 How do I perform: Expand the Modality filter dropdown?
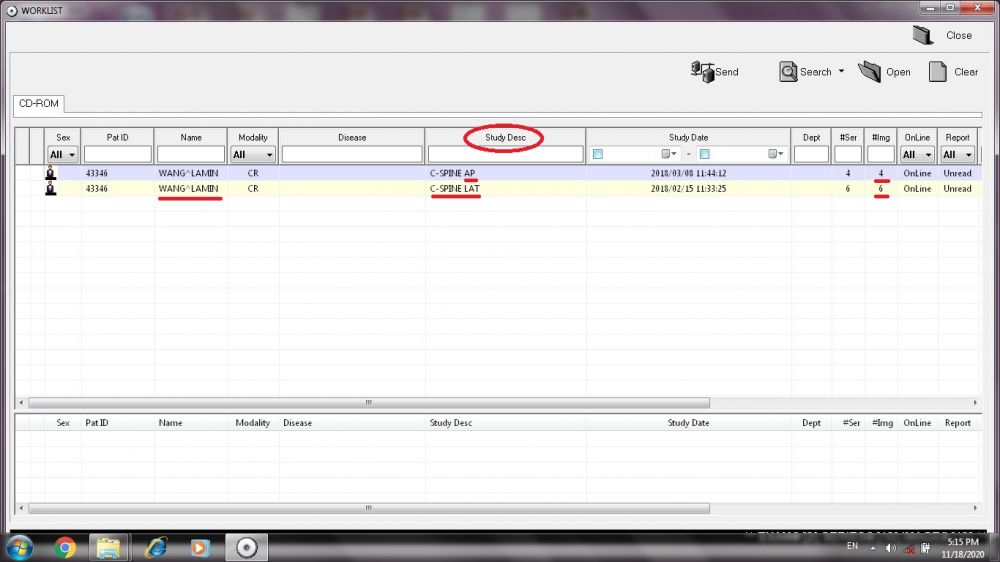pos(269,155)
